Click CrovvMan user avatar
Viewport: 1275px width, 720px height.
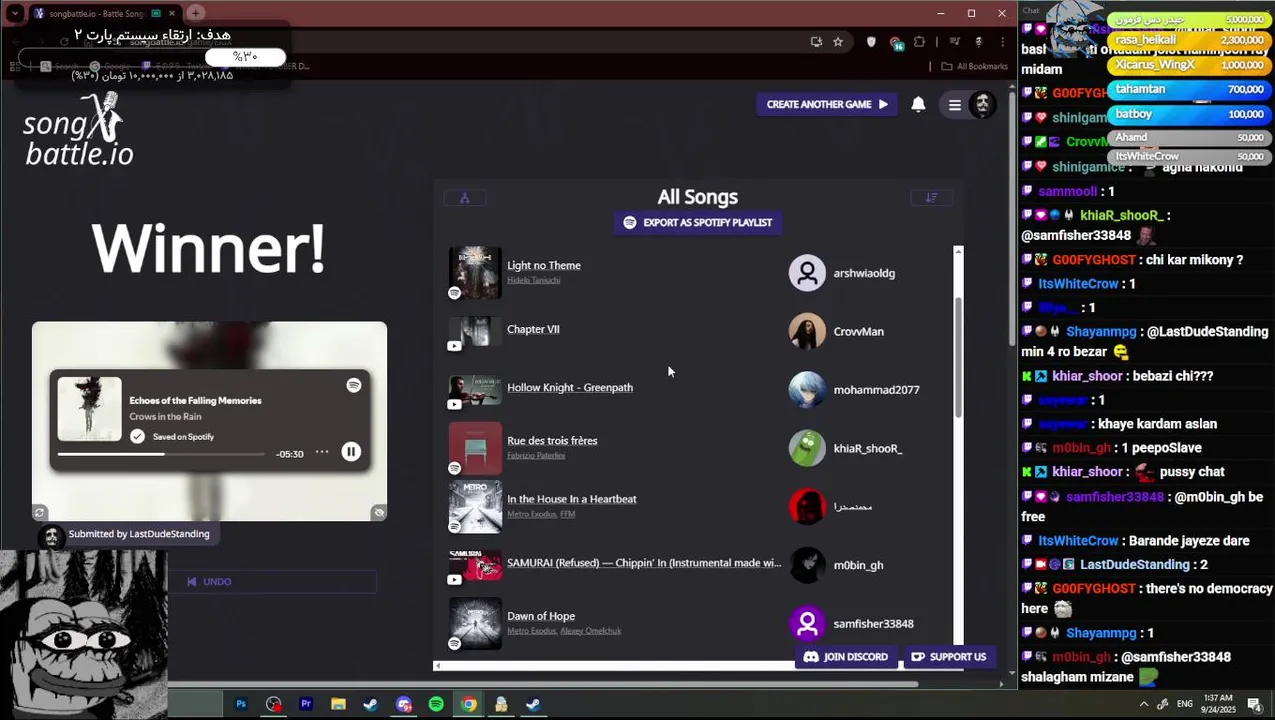pos(807,331)
